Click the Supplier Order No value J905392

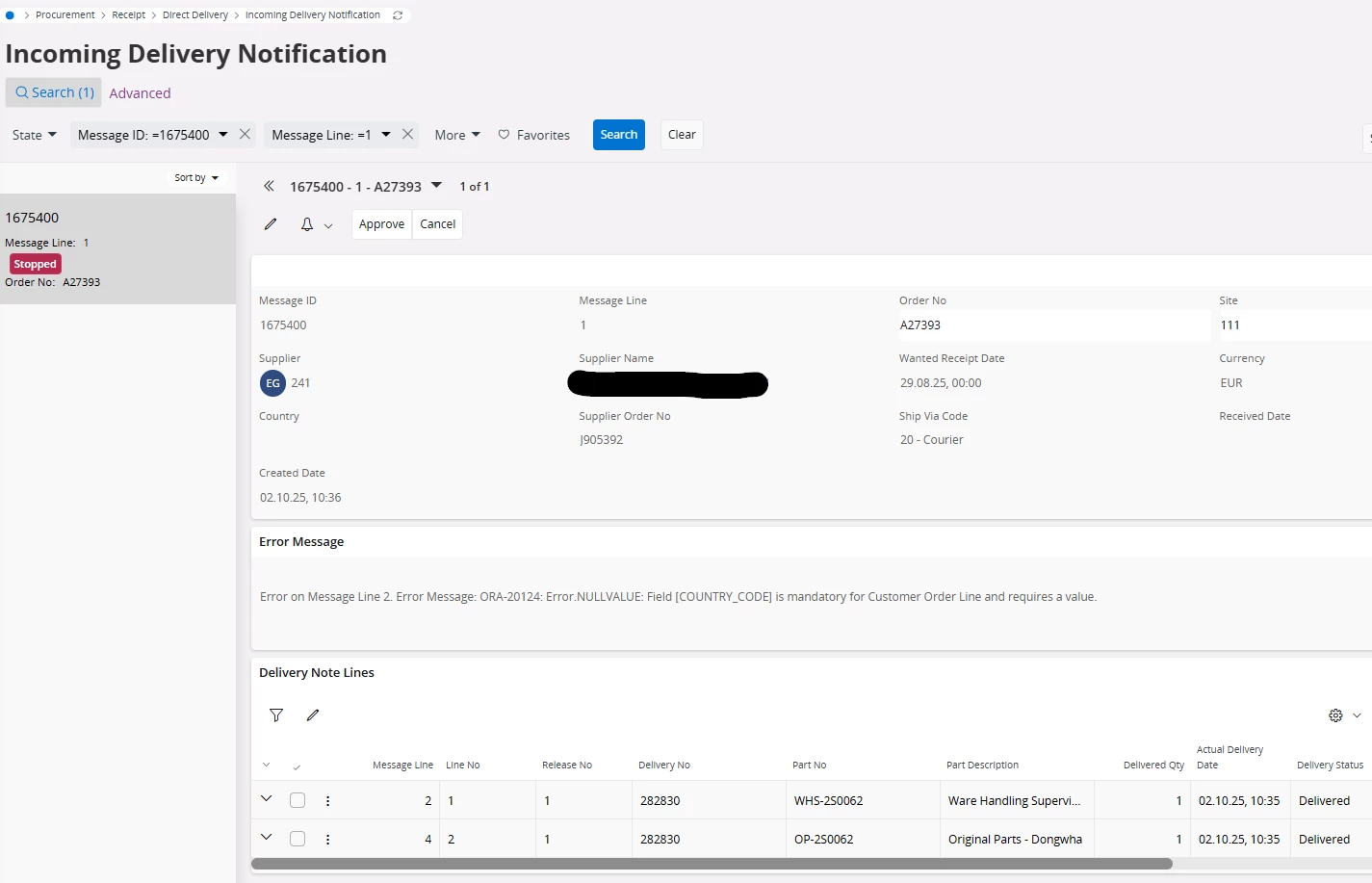(x=602, y=440)
